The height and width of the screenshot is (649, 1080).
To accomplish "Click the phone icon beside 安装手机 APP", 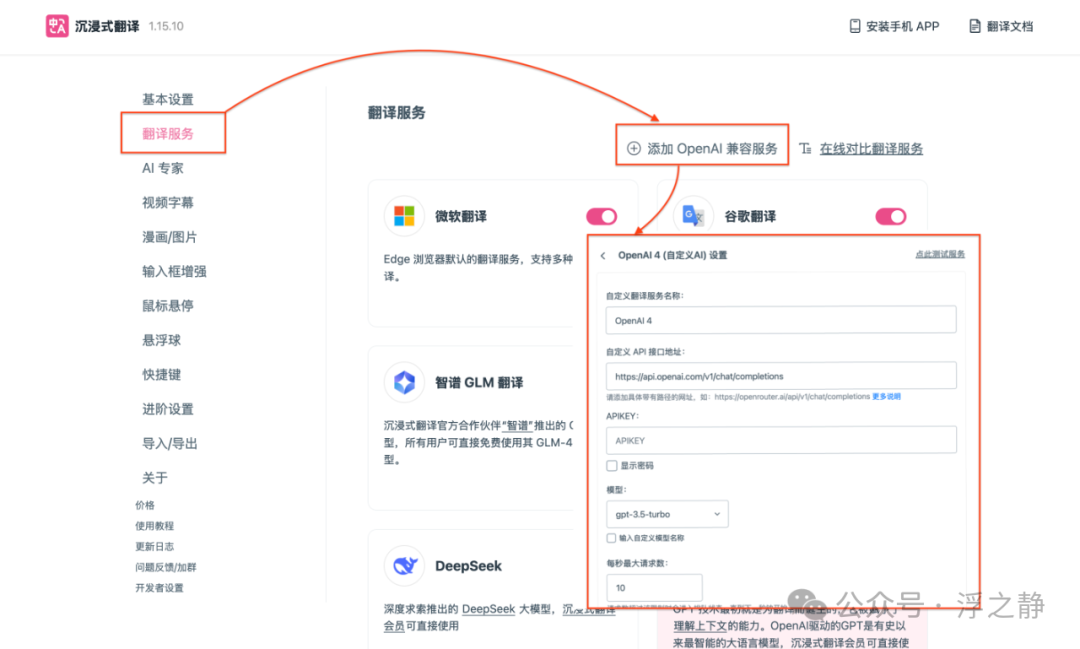I will [855, 26].
